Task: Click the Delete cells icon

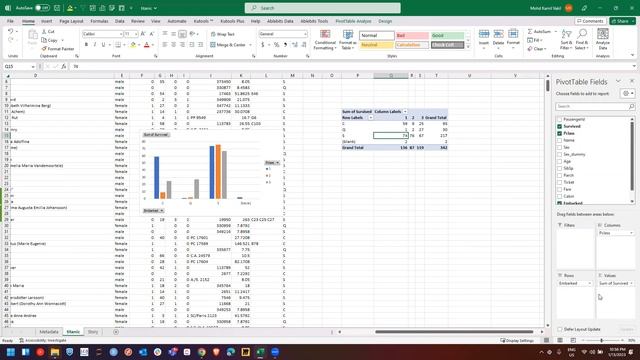Action: 498,34
